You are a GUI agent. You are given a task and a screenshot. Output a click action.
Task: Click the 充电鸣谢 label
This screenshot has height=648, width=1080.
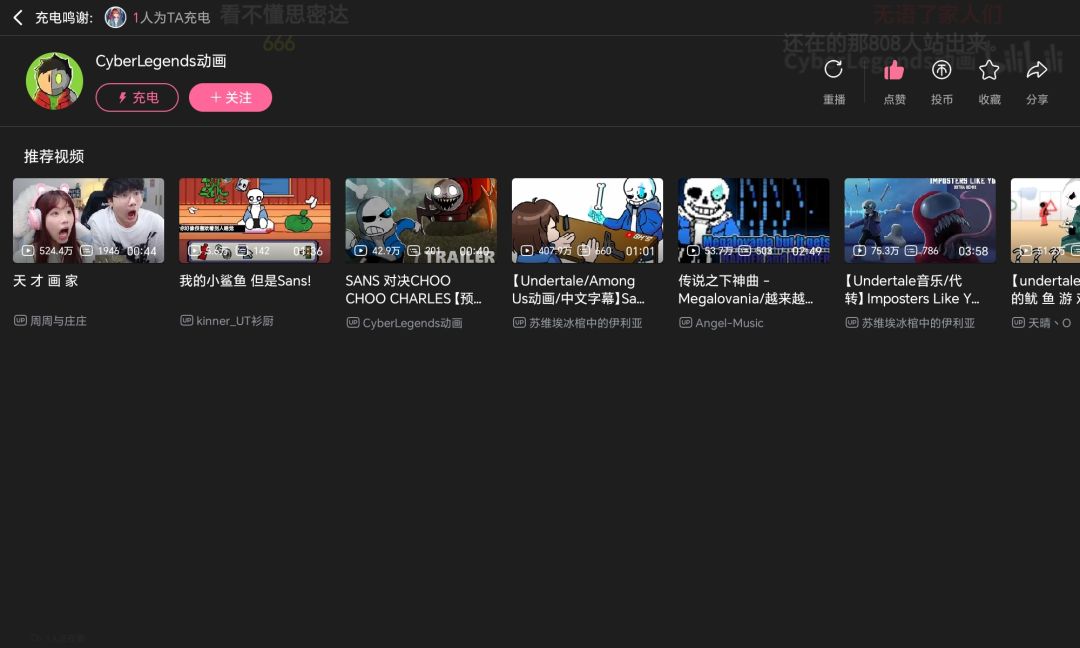[63, 18]
